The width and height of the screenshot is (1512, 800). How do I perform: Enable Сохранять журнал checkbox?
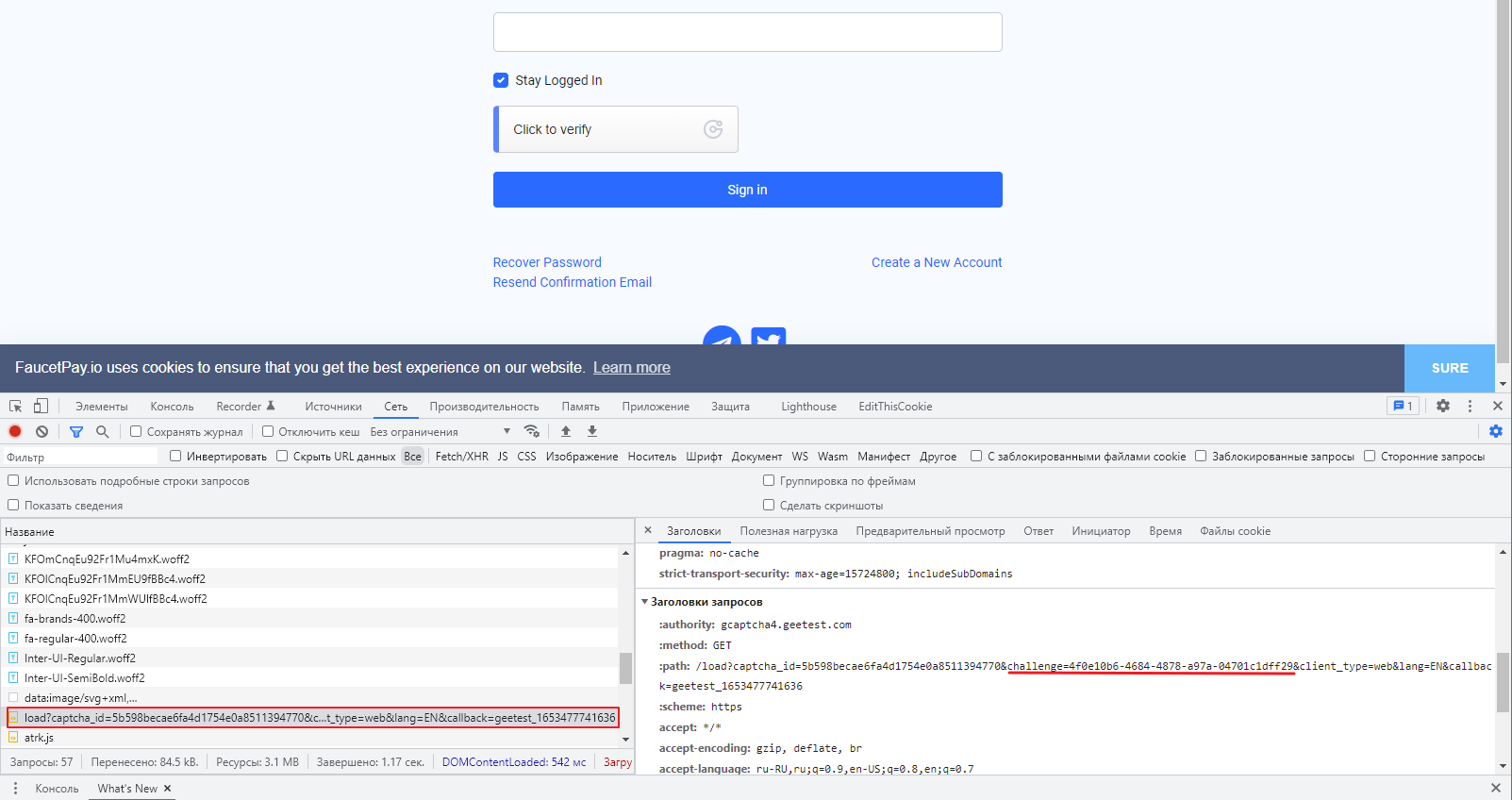pos(136,431)
